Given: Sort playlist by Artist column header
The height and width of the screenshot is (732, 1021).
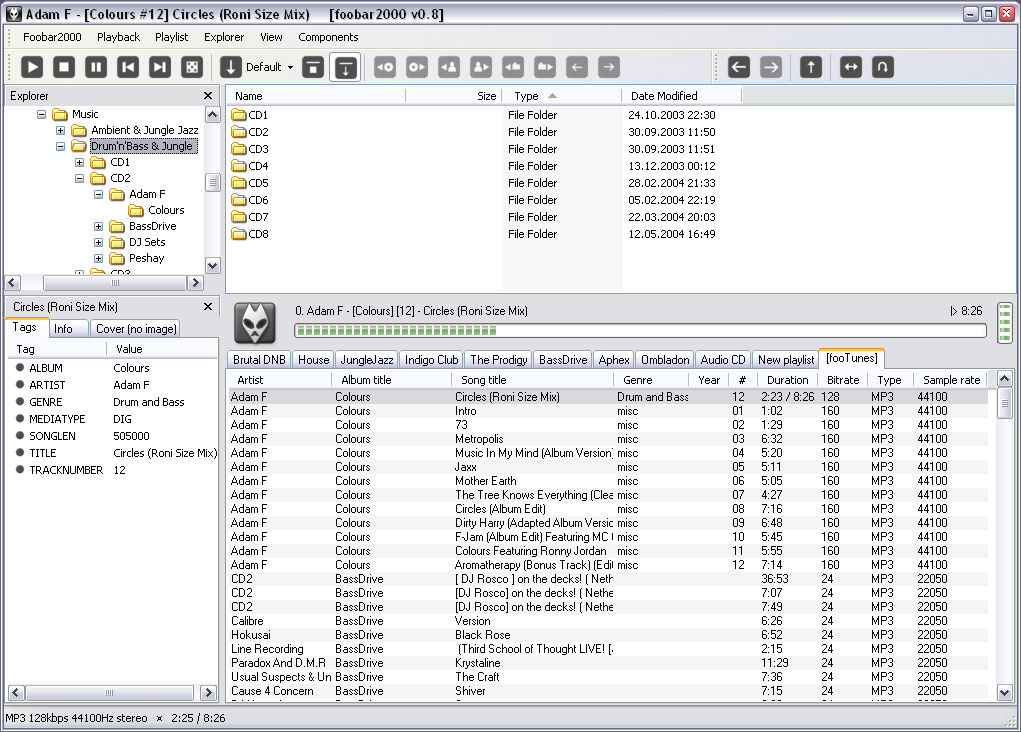Looking at the screenshot, I should pos(280,380).
